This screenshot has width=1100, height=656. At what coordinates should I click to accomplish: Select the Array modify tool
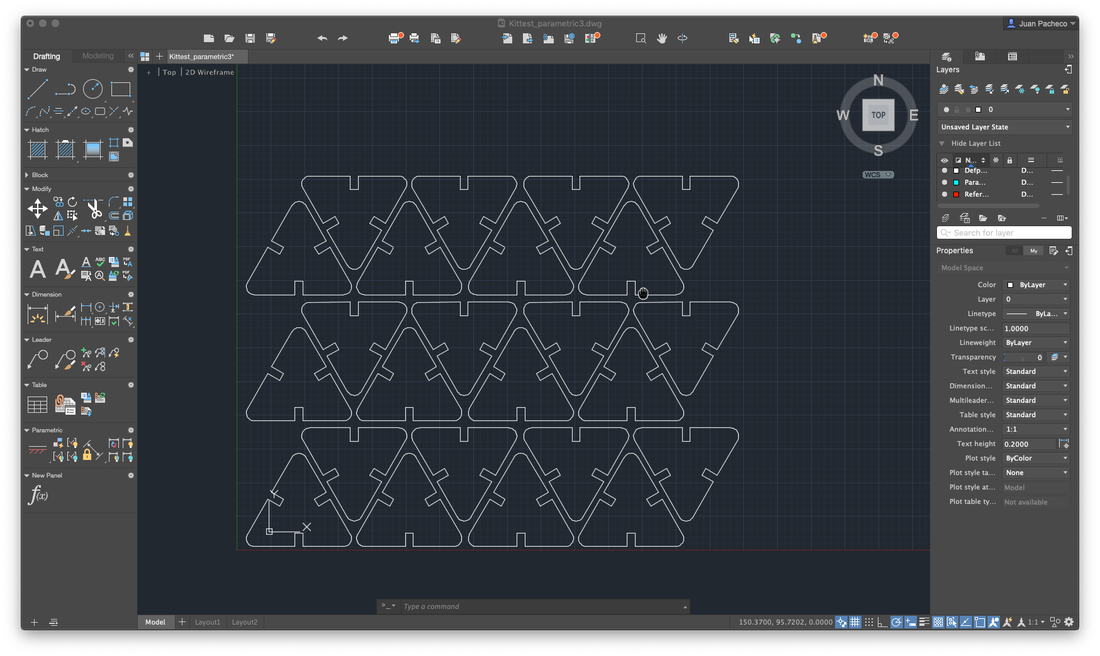[x=128, y=202]
